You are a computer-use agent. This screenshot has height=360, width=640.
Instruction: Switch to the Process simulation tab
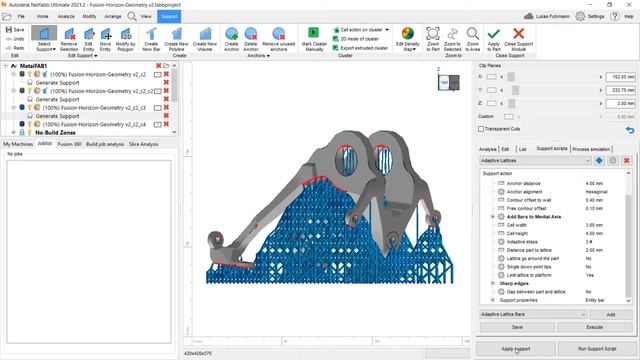(591, 149)
